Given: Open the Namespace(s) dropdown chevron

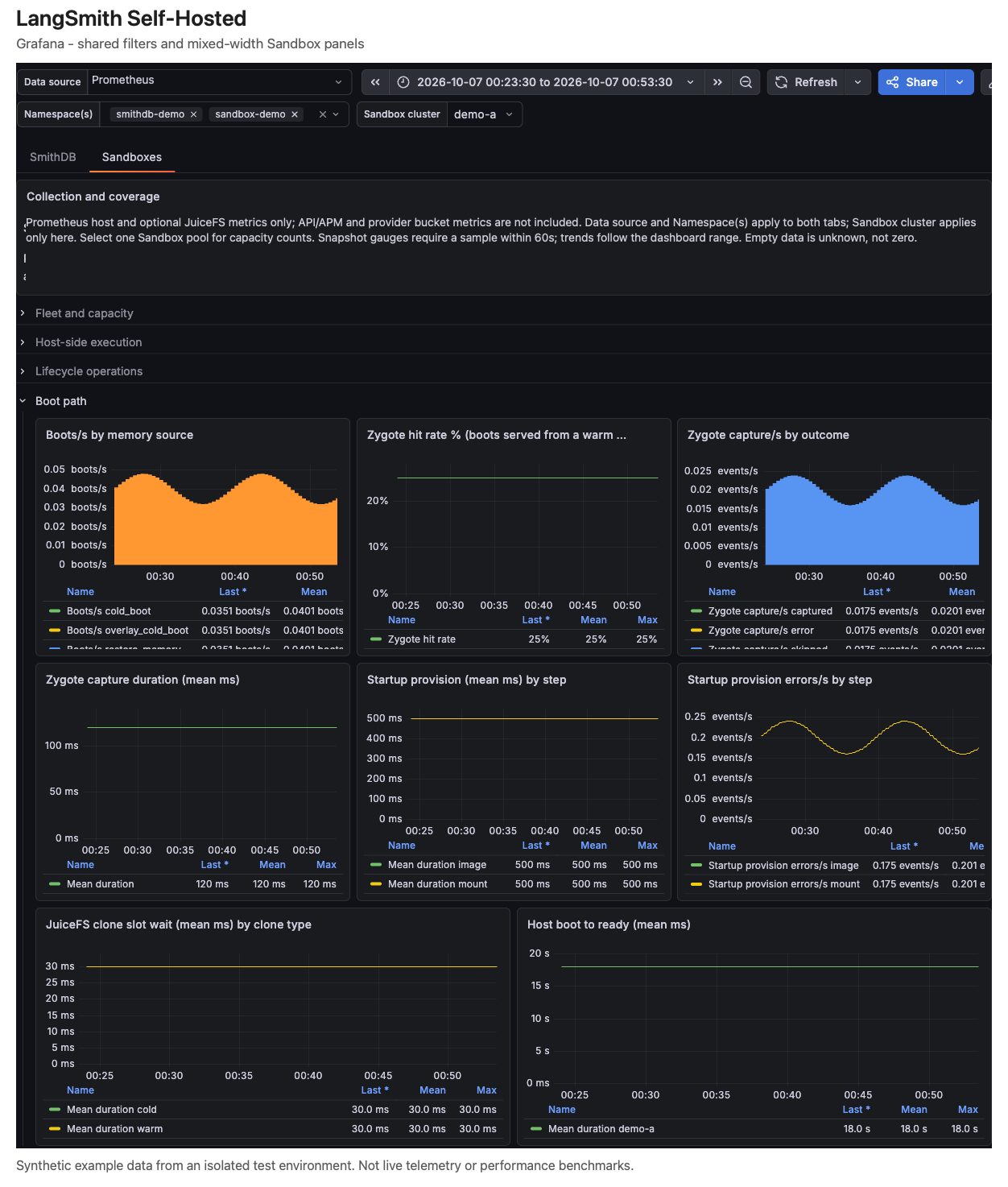Looking at the screenshot, I should (336, 114).
